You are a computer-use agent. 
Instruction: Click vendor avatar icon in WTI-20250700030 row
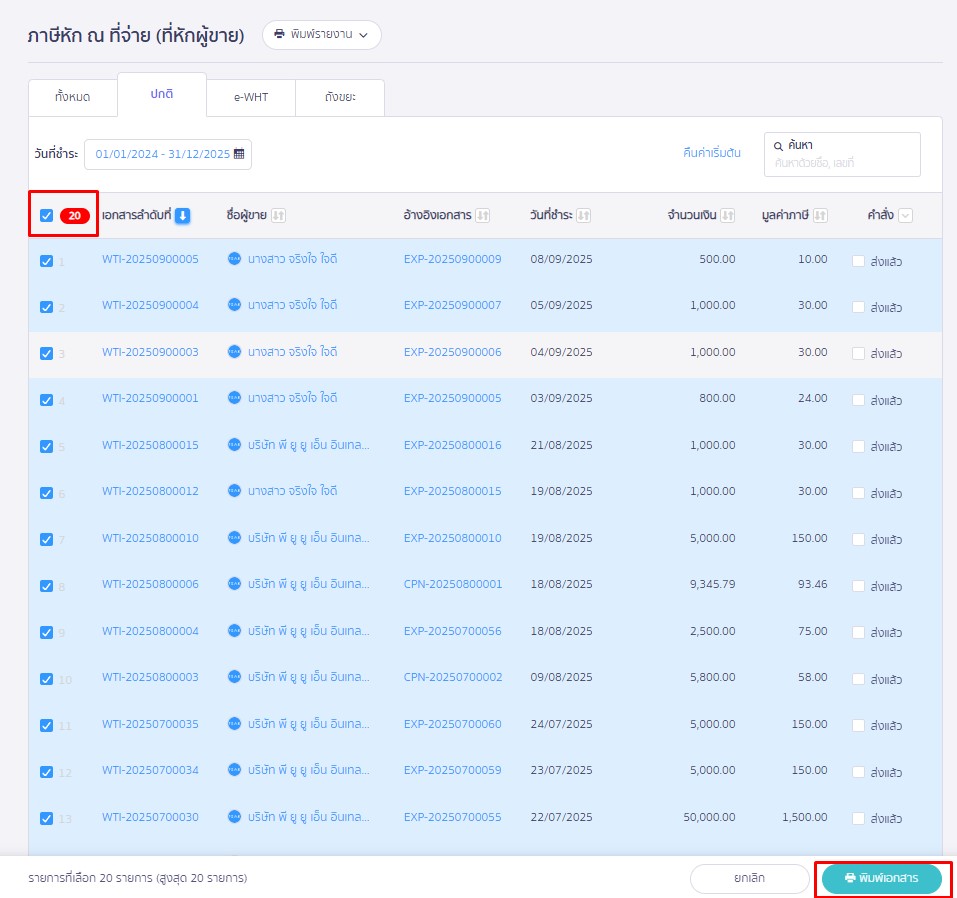tap(234, 817)
